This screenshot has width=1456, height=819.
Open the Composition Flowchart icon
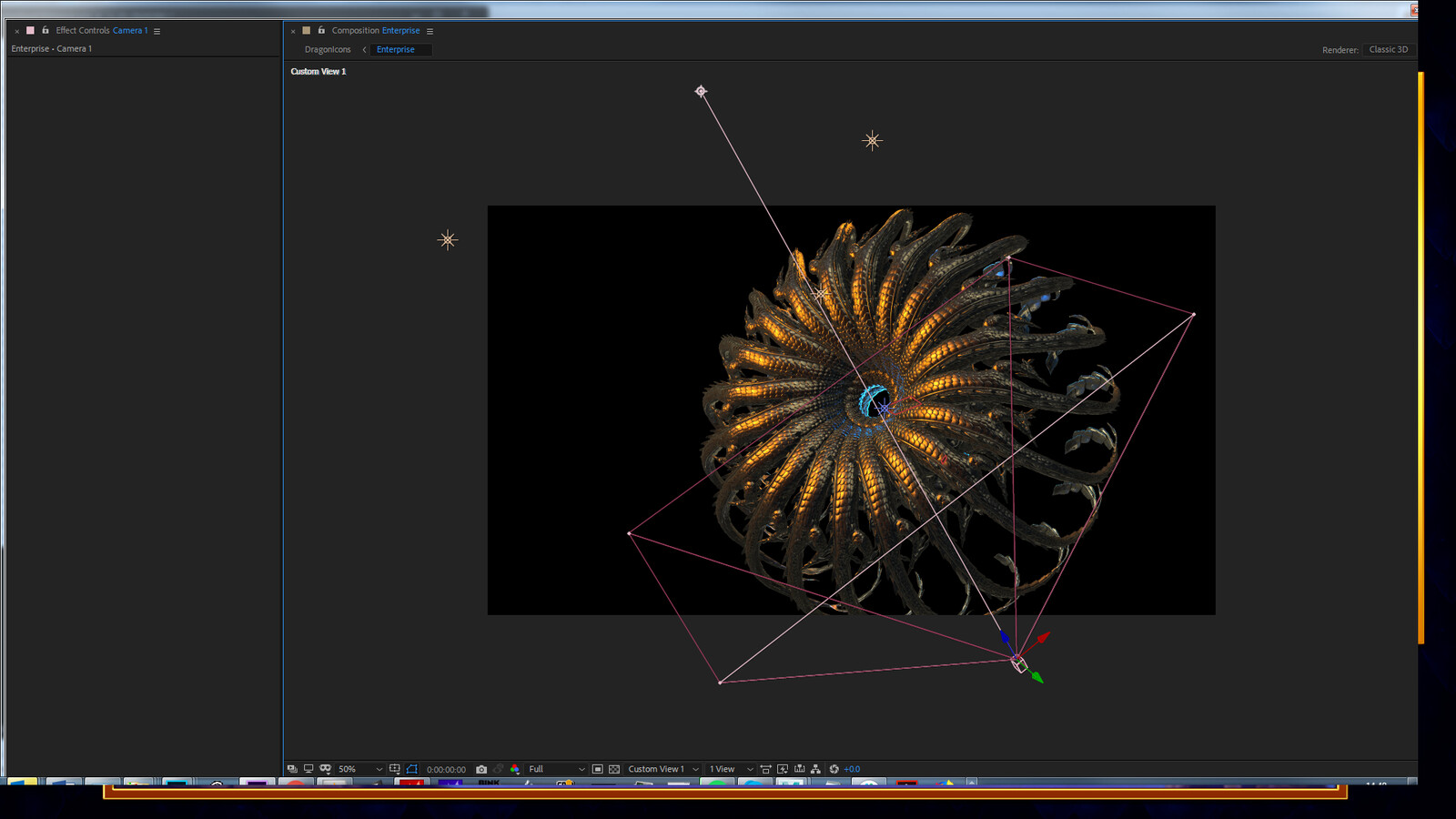click(815, 769)
